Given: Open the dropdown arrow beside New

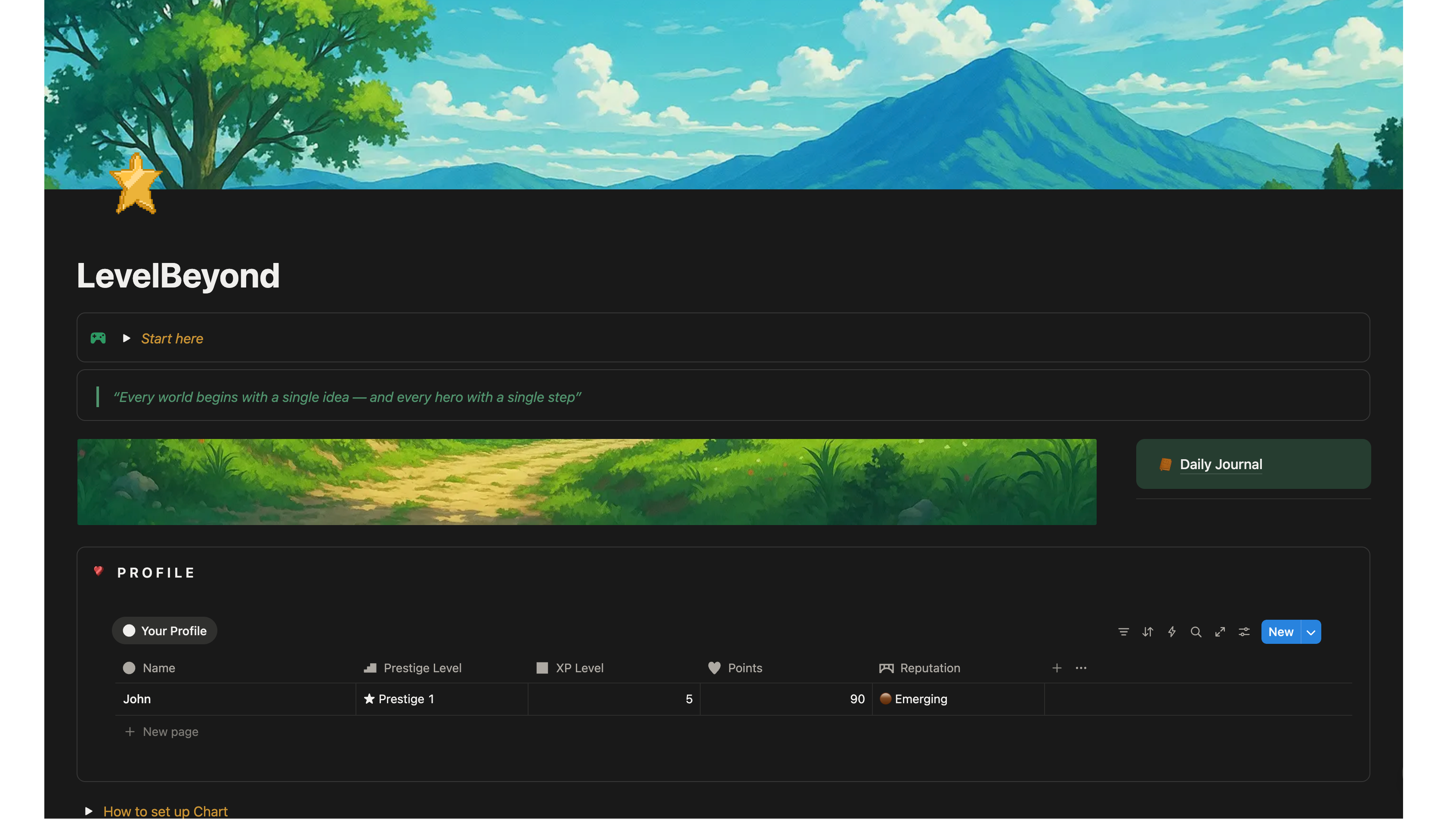Looking at the screenshot, I should pos(1311,632).
